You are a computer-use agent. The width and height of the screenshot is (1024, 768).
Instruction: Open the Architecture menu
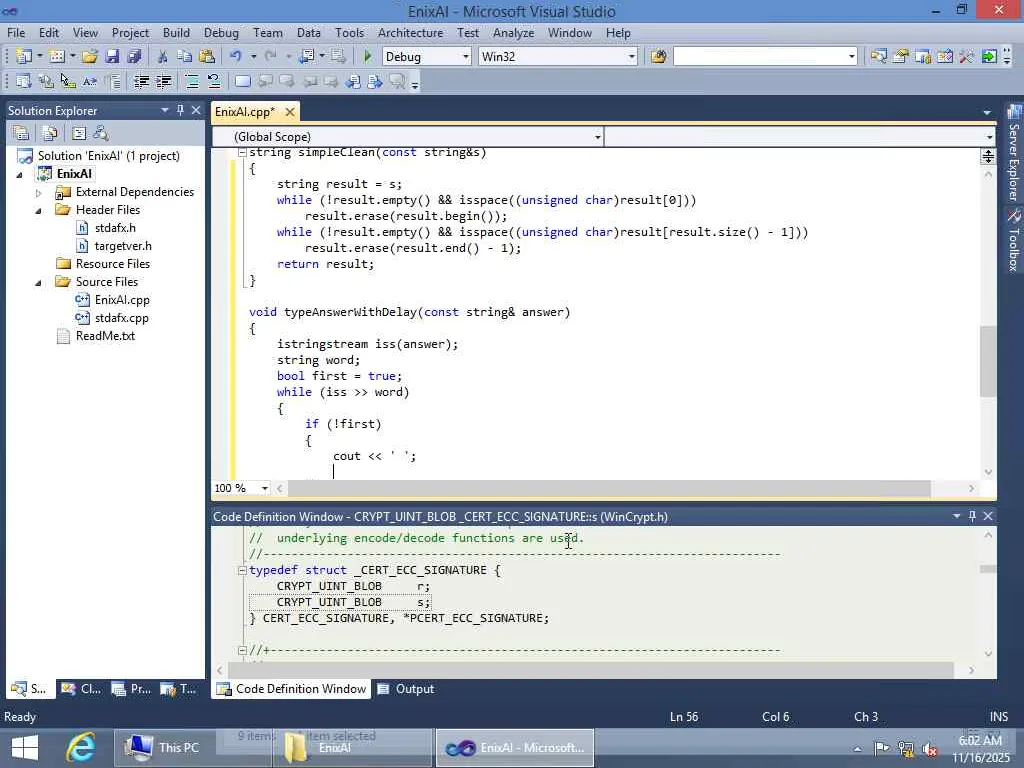tap(410, 33)
